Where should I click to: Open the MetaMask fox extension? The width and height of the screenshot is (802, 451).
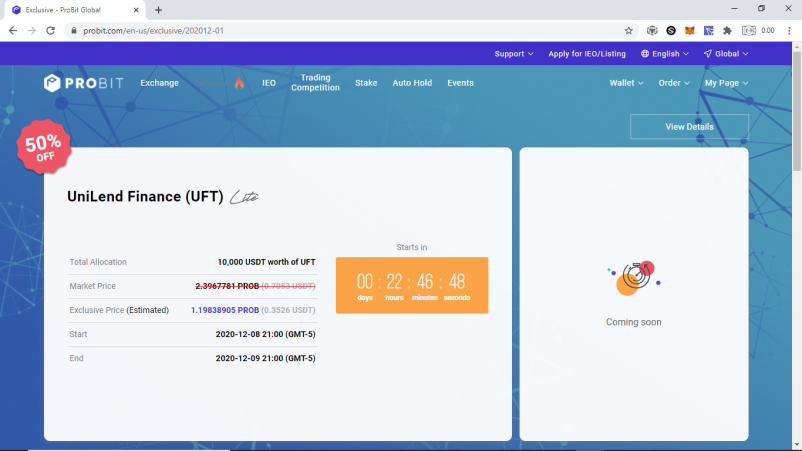pos(689,31)
